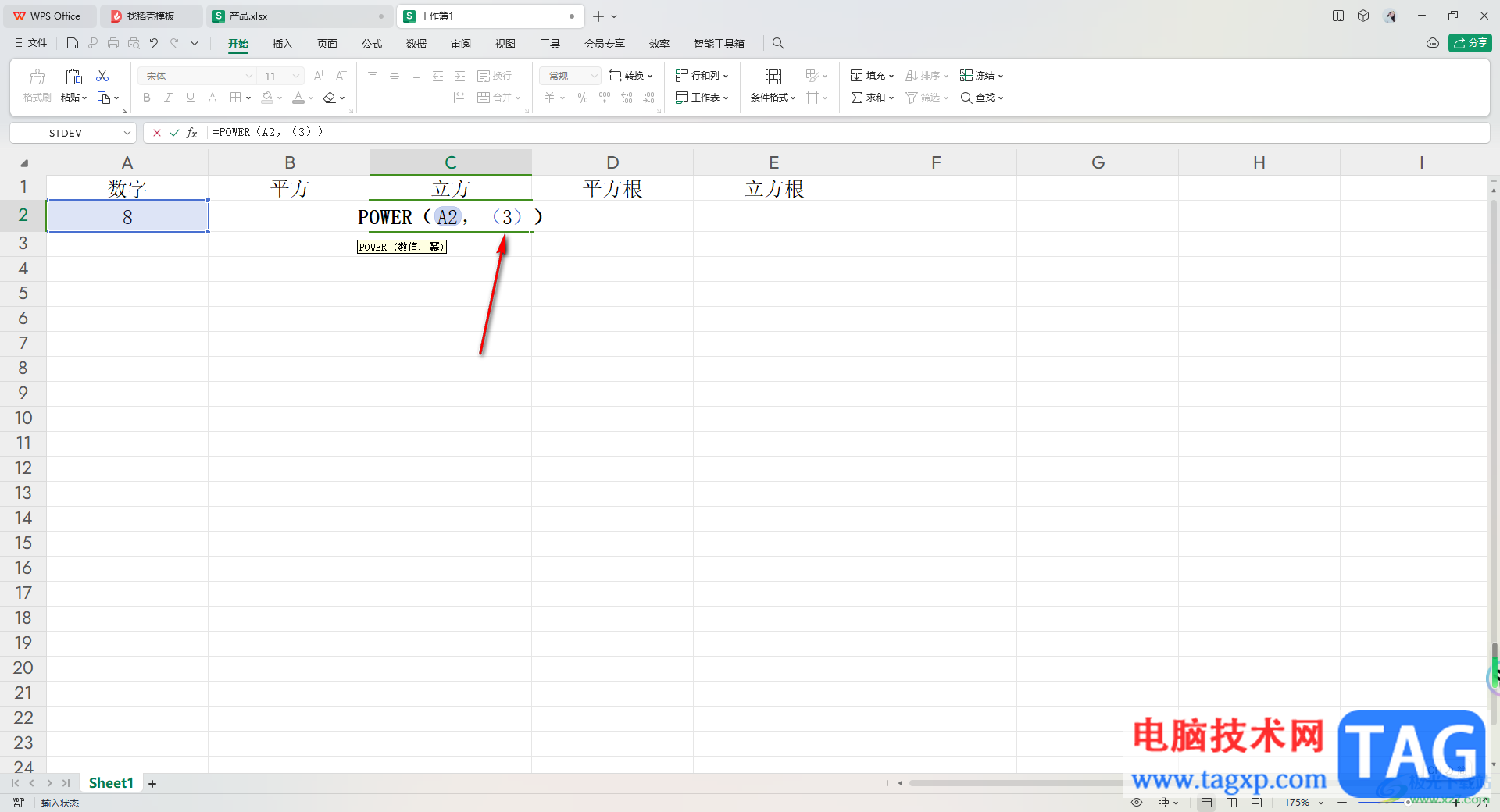Viewport: 1500px width, 812px height.
Task: Click the Conditional Formatting icon
Action: coord(773,77)
